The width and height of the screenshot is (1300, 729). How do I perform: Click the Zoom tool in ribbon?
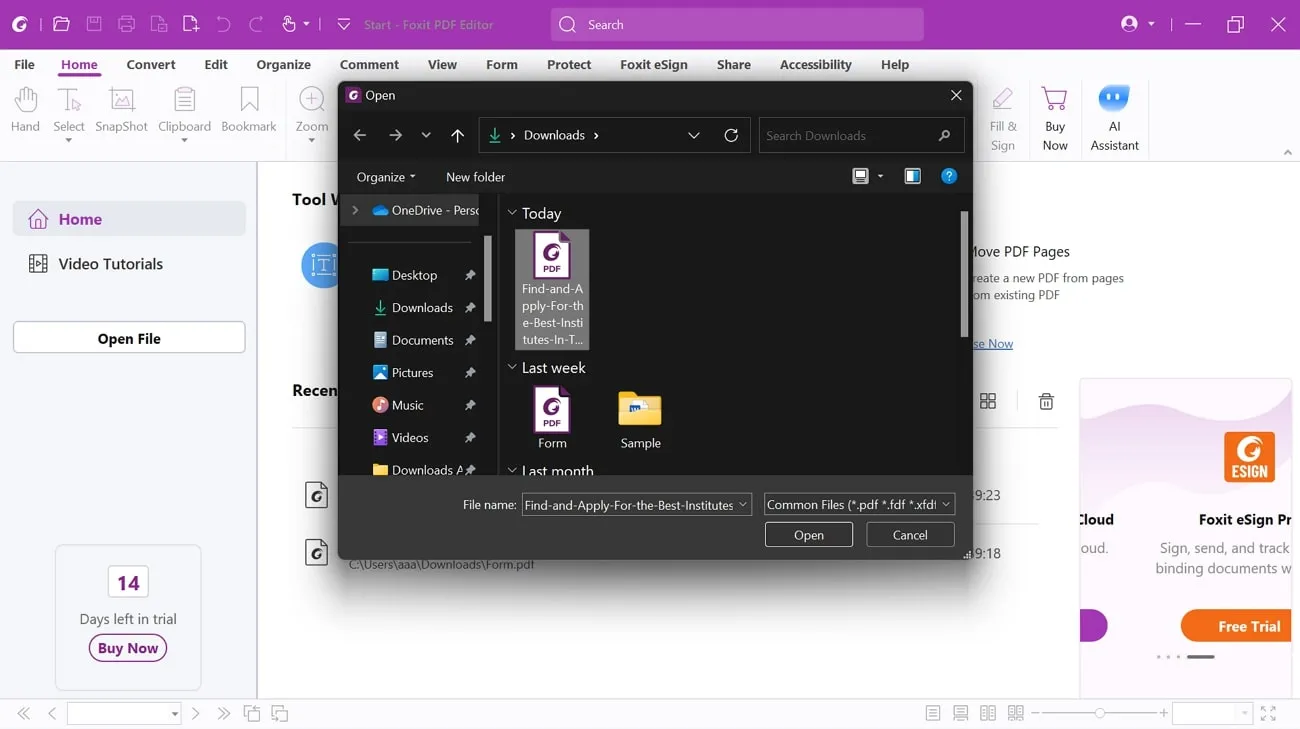312,113
